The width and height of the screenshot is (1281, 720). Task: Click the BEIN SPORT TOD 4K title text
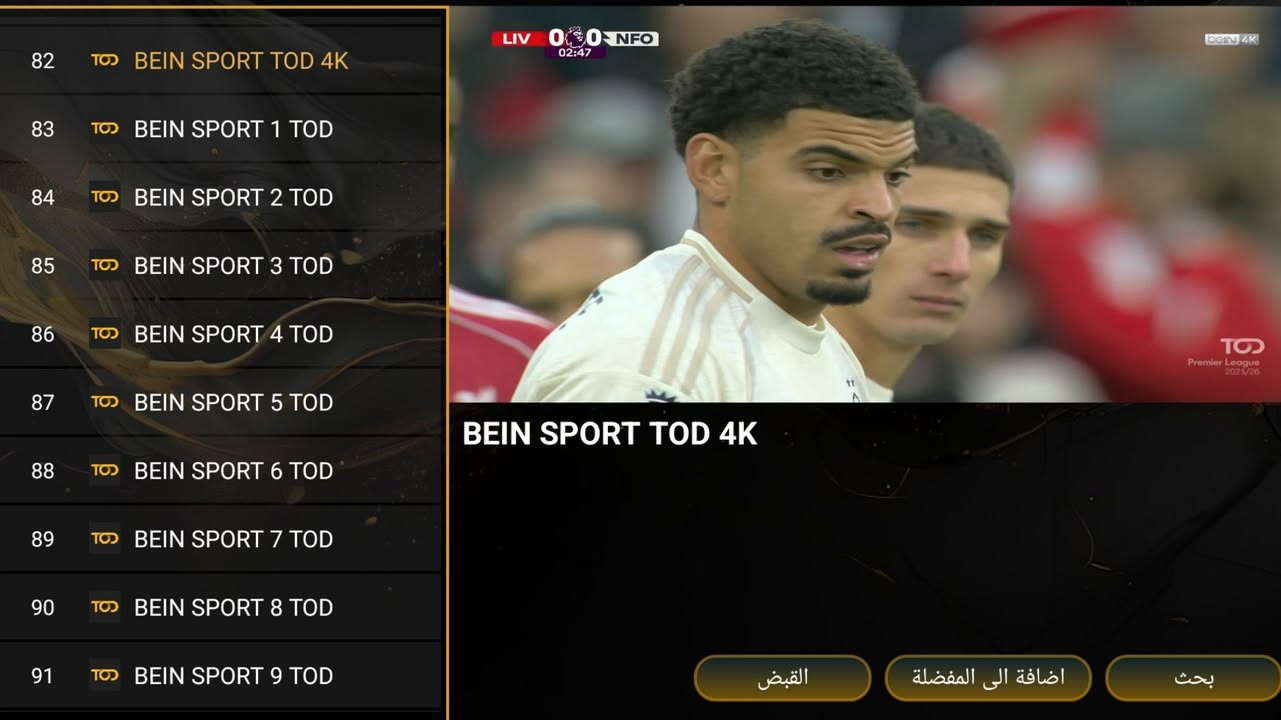pos(610,434)
